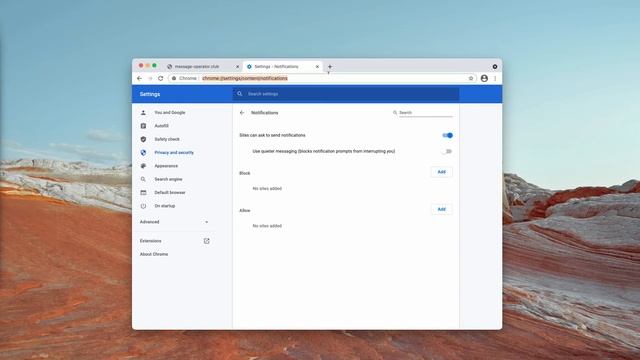640x360 pixels.
Task: Click the Appearance palette icon
Action: pyautogui.click(x=143, y=166)
